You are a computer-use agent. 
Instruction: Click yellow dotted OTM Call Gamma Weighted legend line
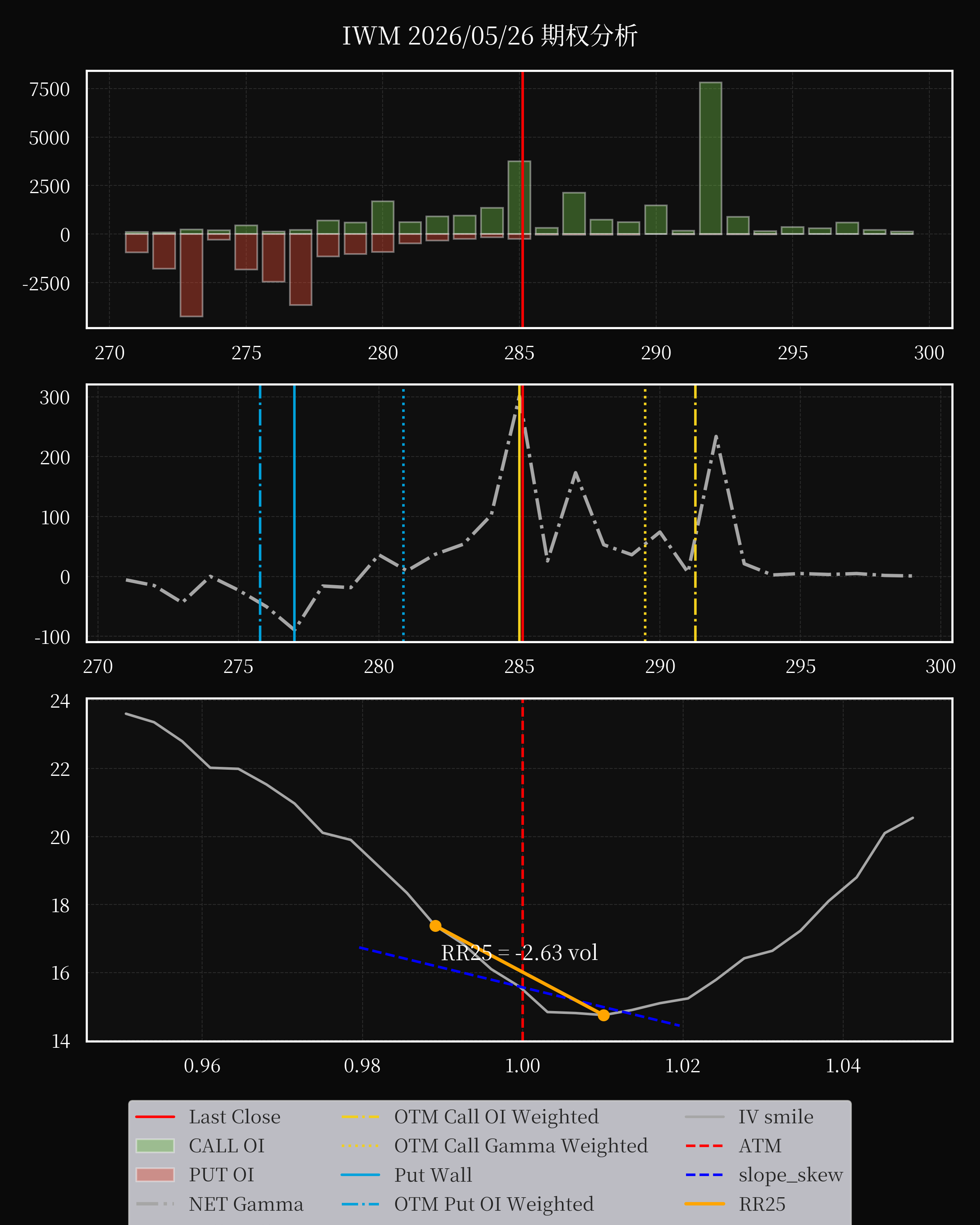pyautogui.click(x=360, y=1146)
